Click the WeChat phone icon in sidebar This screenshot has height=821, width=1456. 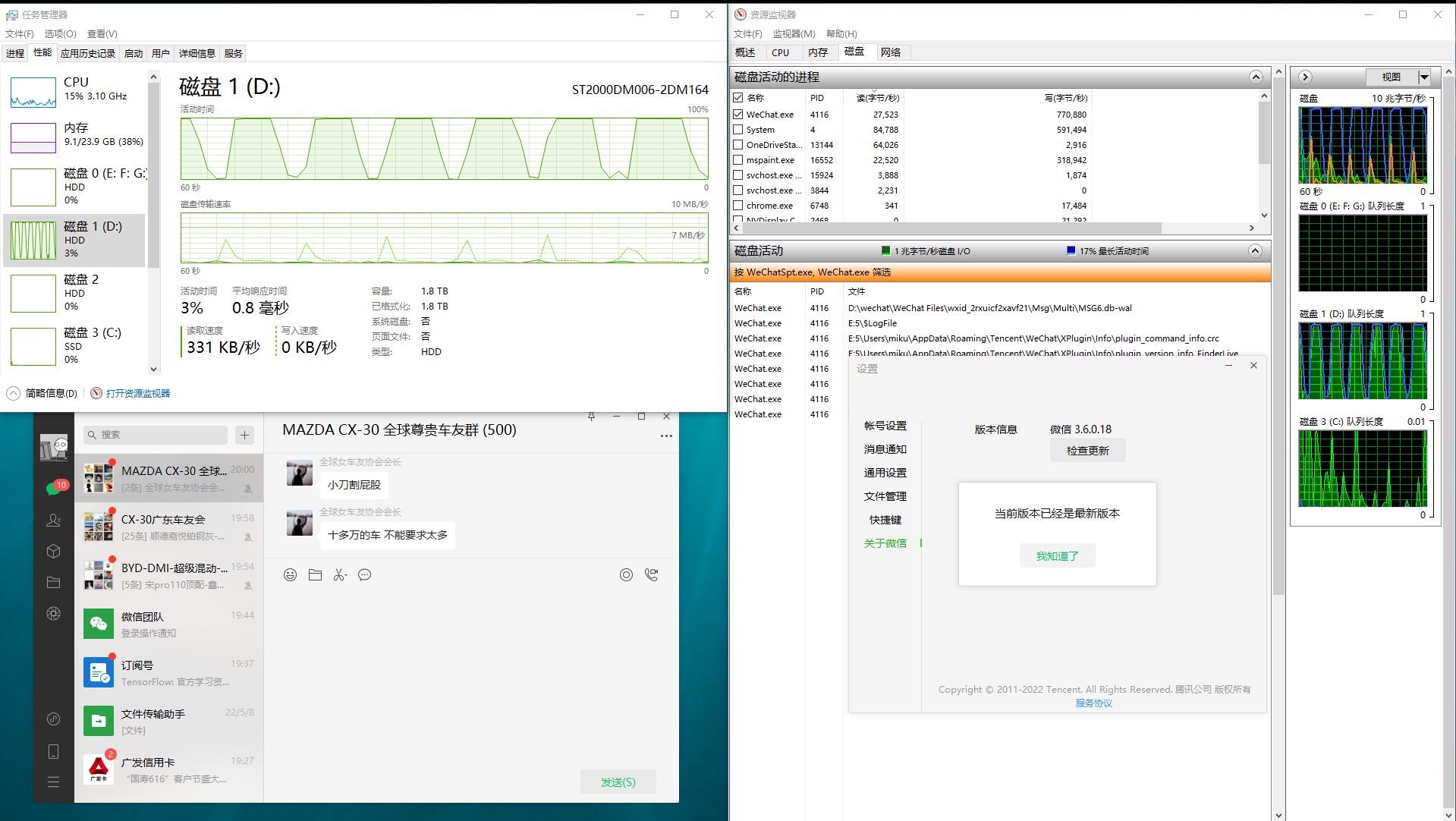coord(53,751)
